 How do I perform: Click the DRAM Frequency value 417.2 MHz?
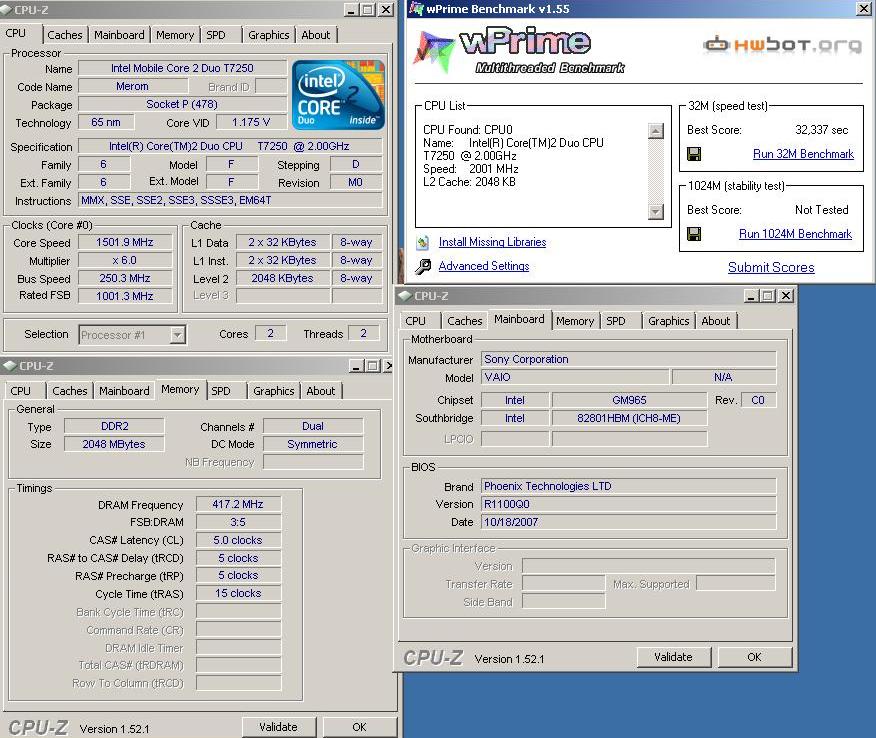[x=238, y=504]
